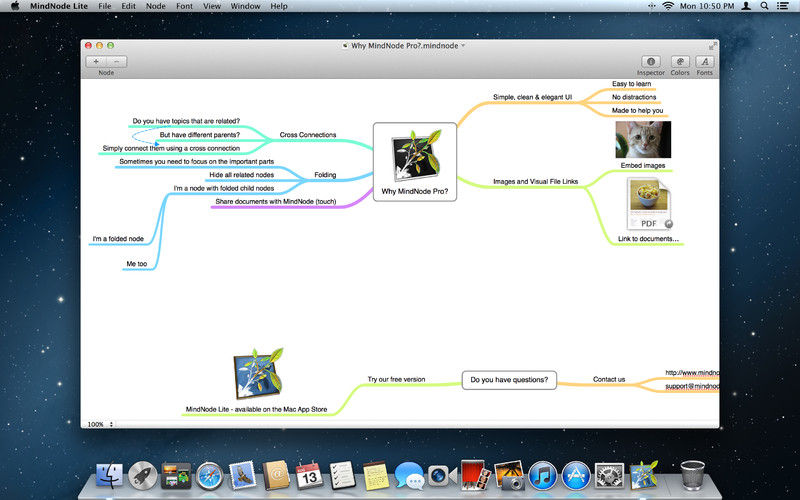This screenshot has height=500, width=800.
Task: Select the 'Embed images' node
Action: tap(642, 165)
